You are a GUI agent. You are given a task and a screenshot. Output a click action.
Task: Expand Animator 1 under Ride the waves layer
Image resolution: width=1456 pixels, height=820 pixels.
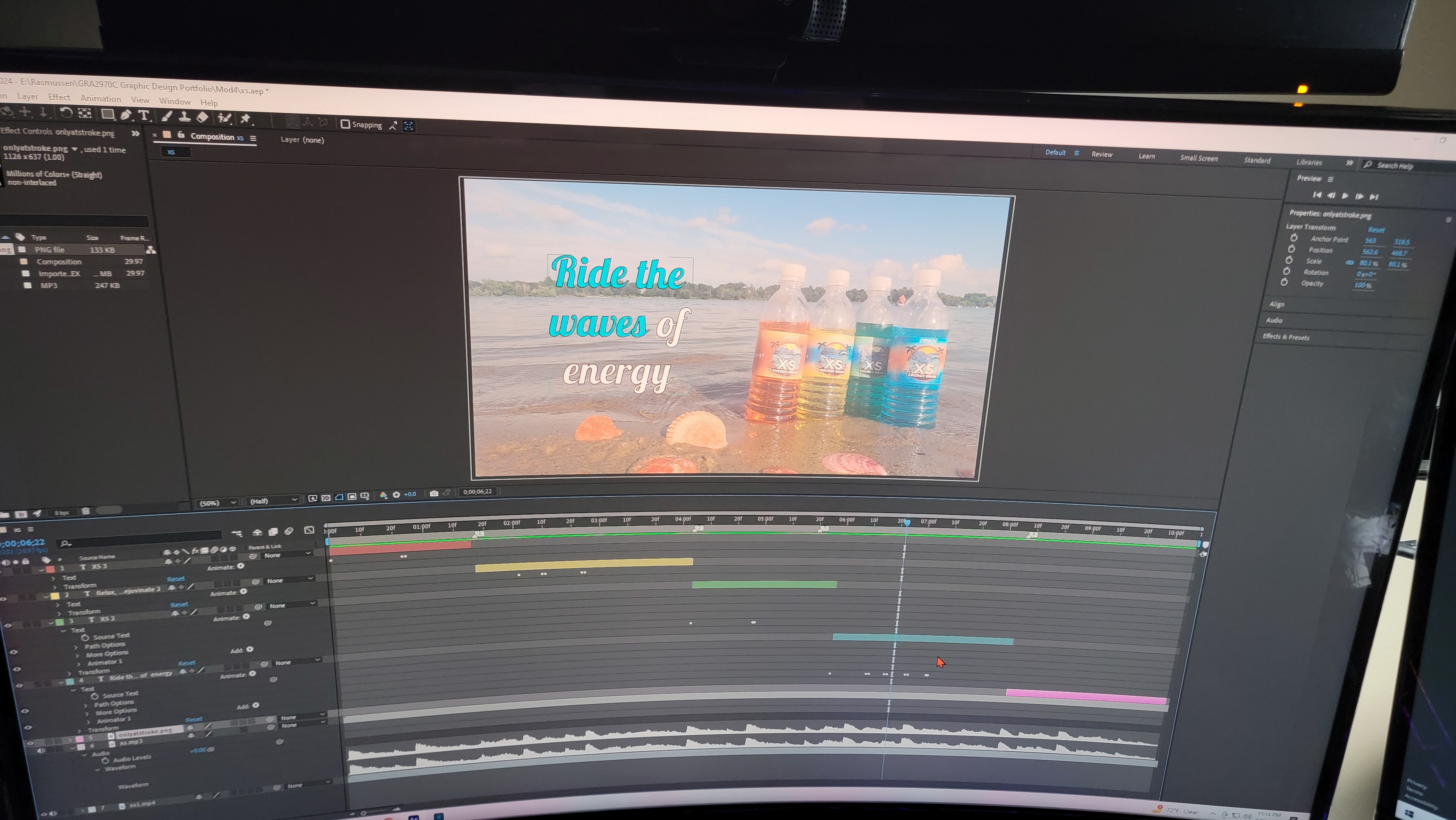(88, 722)
